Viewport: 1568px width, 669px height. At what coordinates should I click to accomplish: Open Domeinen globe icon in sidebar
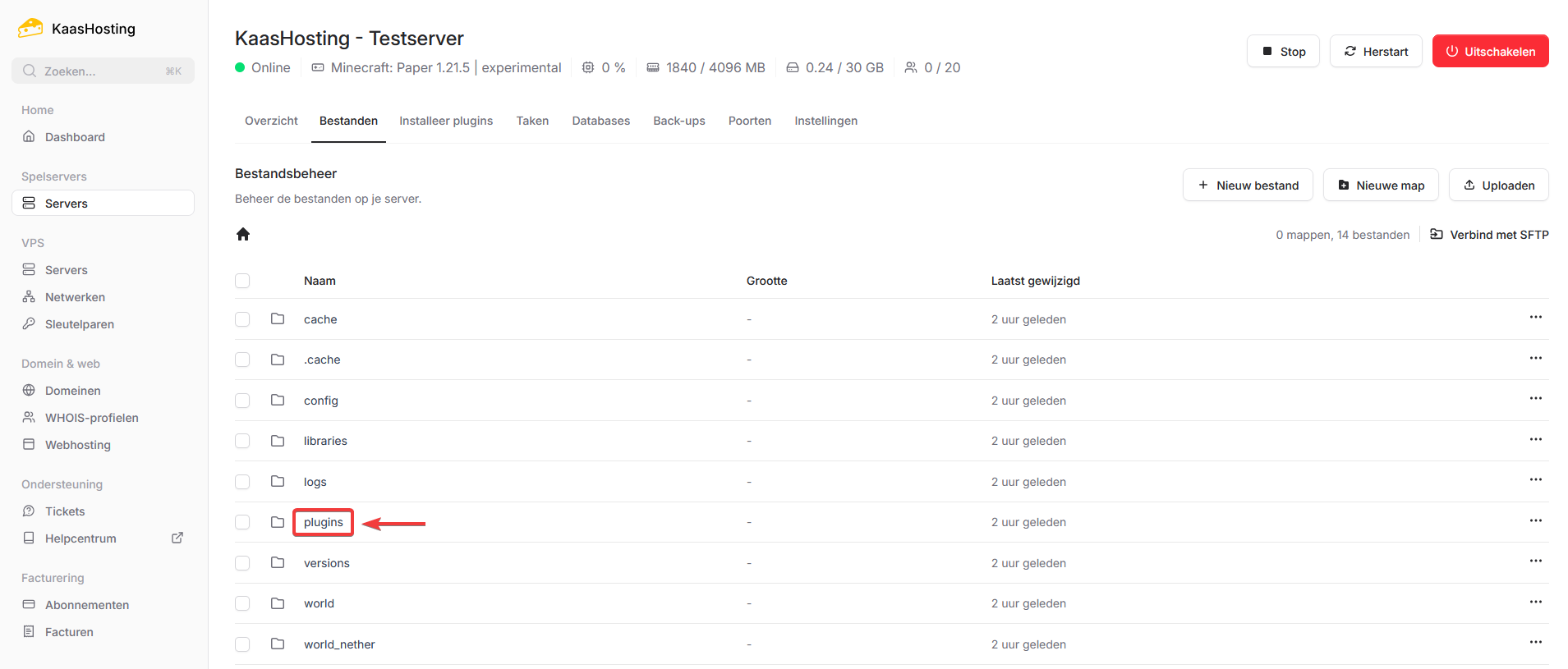29,390
